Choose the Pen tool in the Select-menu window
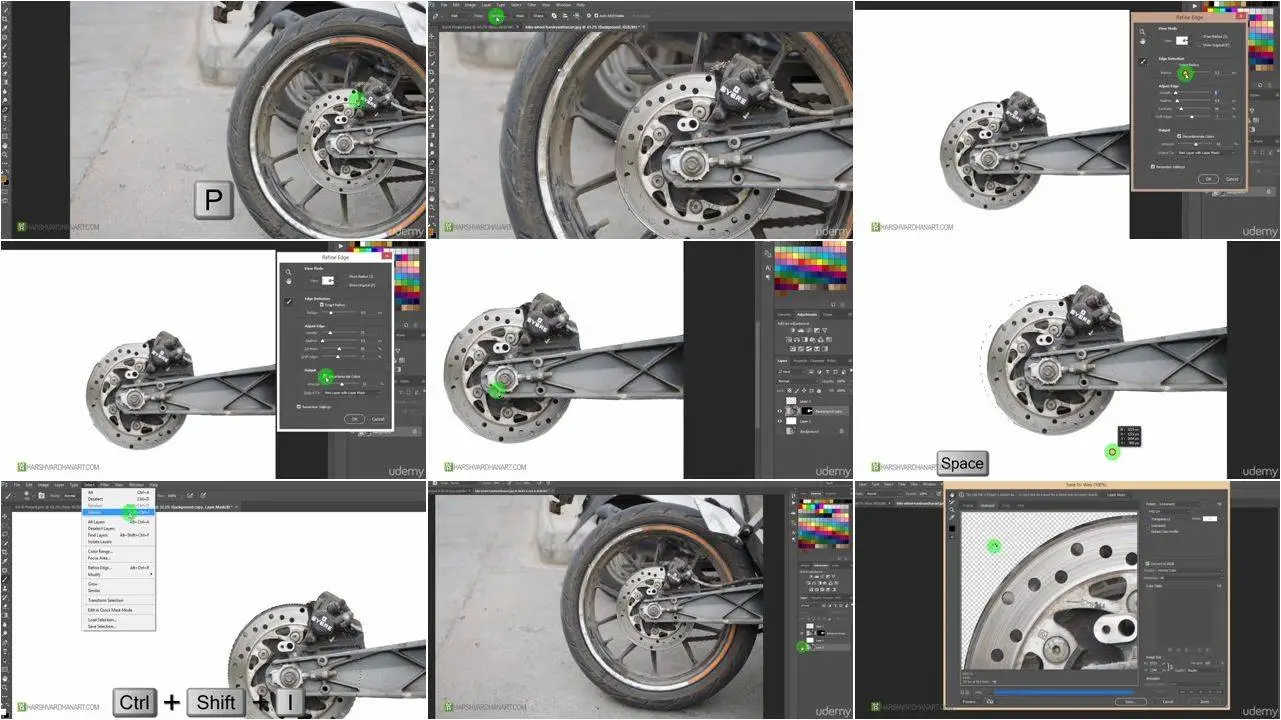Image resolution: width=1281 pixels, height=720 pixels. tap(5, 642)
